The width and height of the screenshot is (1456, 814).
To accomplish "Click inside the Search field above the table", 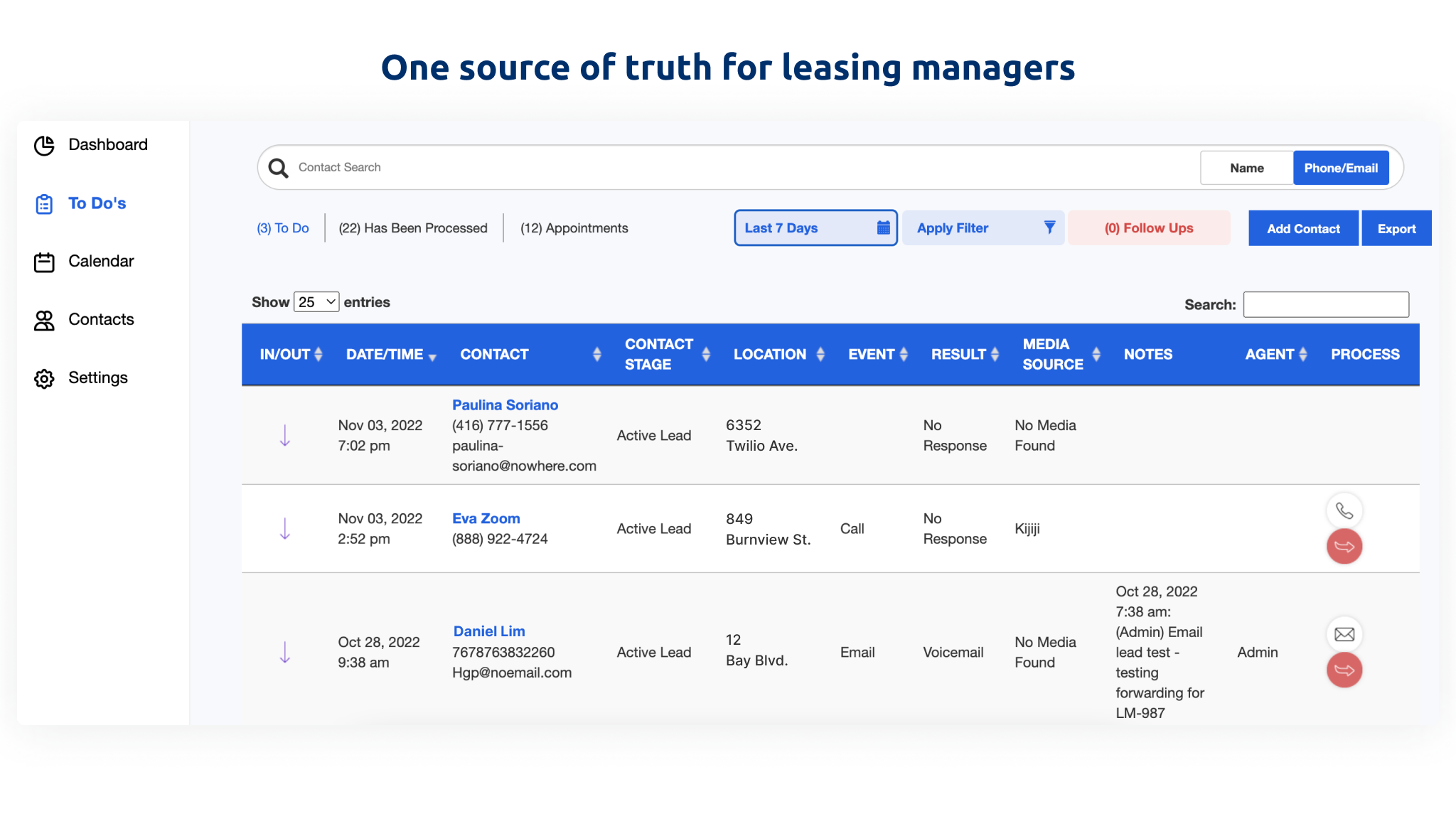I will click(1325, 304).
